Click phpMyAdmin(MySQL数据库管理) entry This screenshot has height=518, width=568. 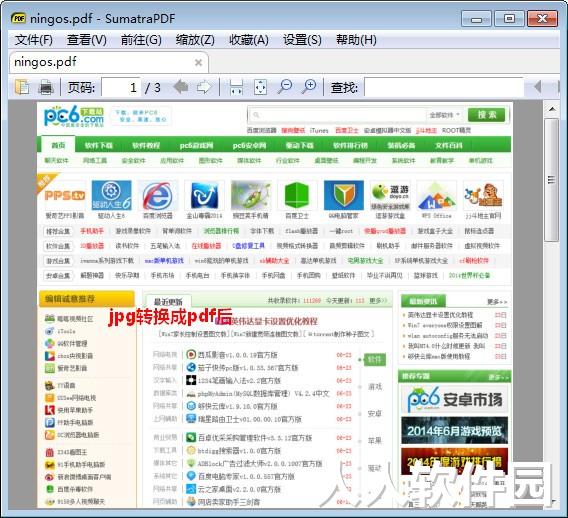click(x=263, y=393)
